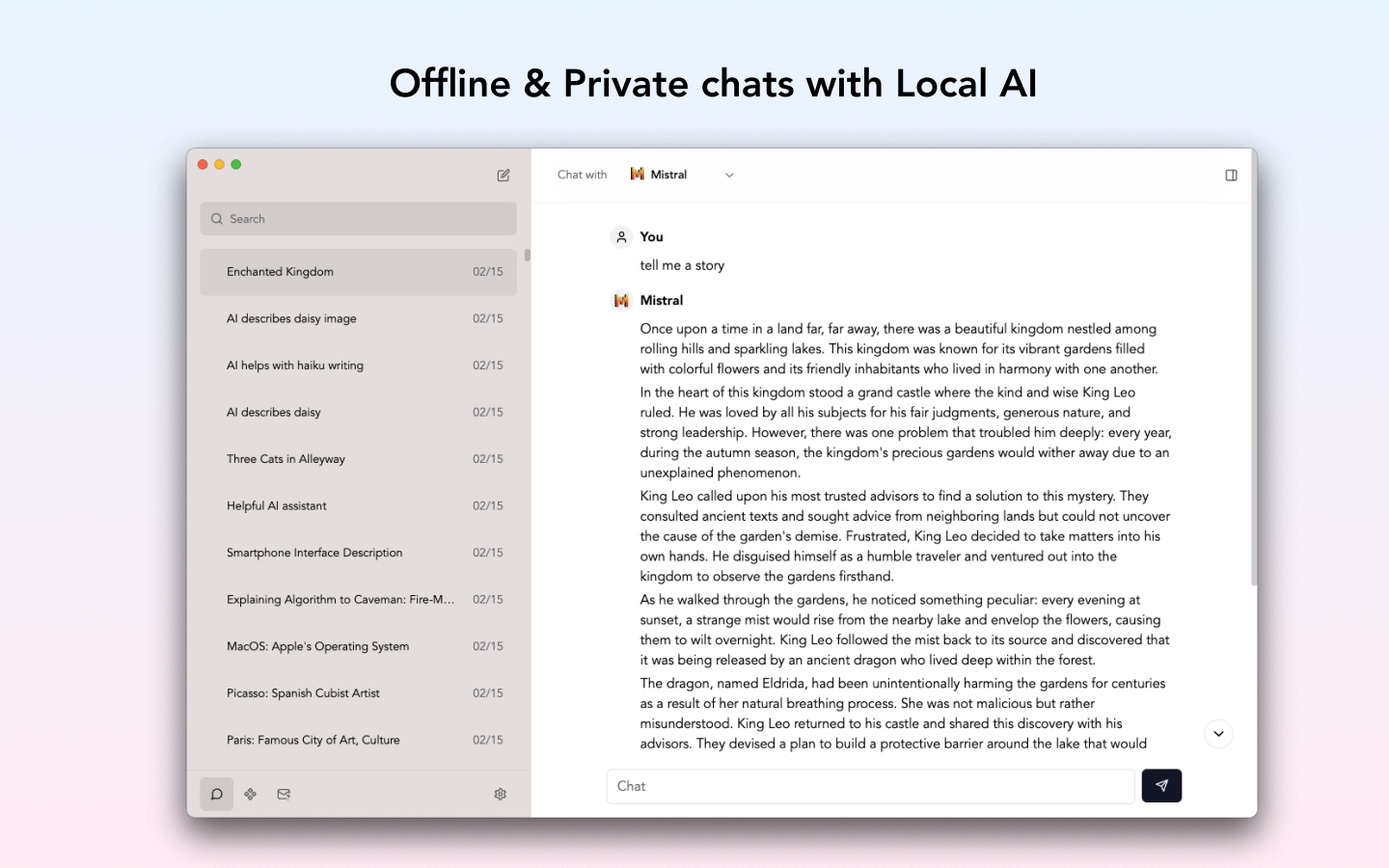Open the Helpful AI assistant chat
Viewport: 1389px width, 868px height.
[358, 505]
